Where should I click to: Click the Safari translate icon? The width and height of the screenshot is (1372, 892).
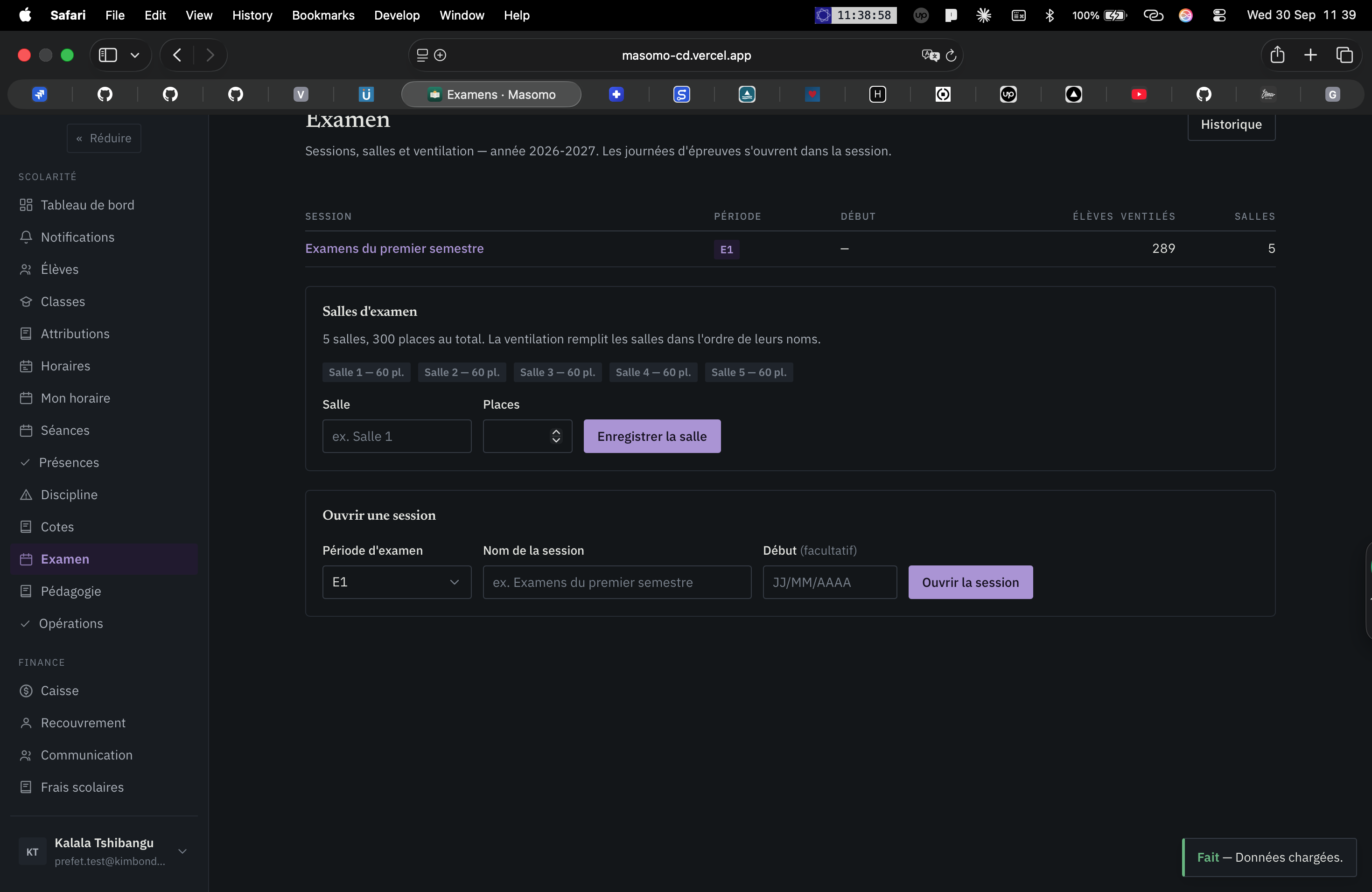coord(930,56)
